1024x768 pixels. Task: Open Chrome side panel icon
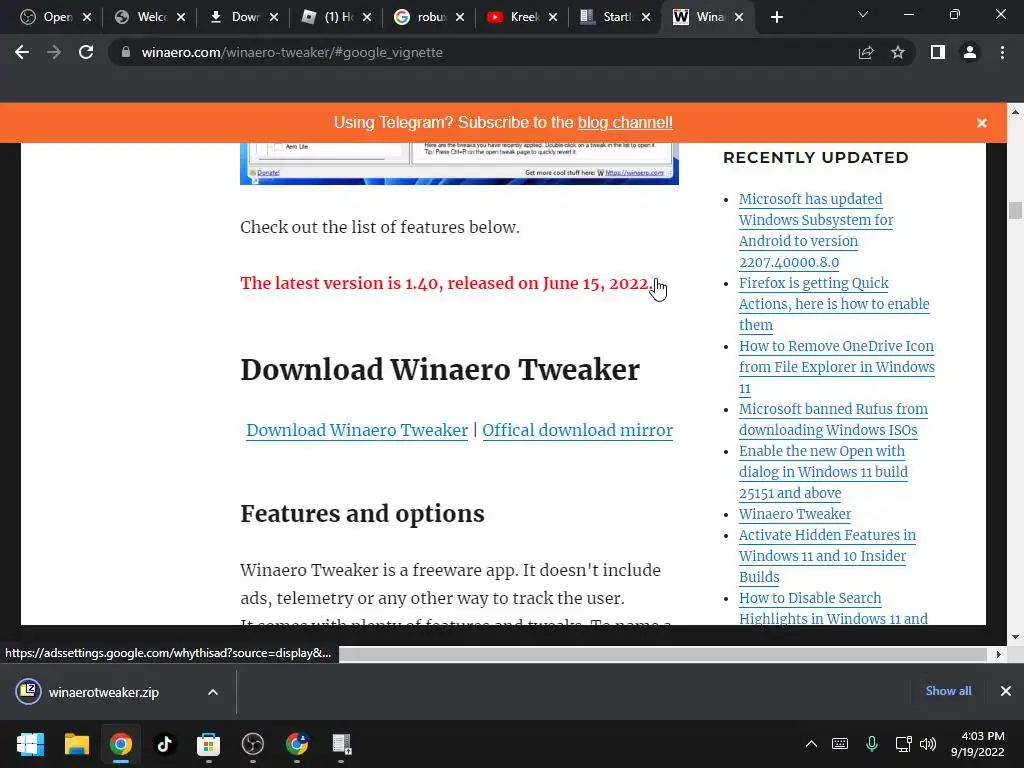coord(938,52)
